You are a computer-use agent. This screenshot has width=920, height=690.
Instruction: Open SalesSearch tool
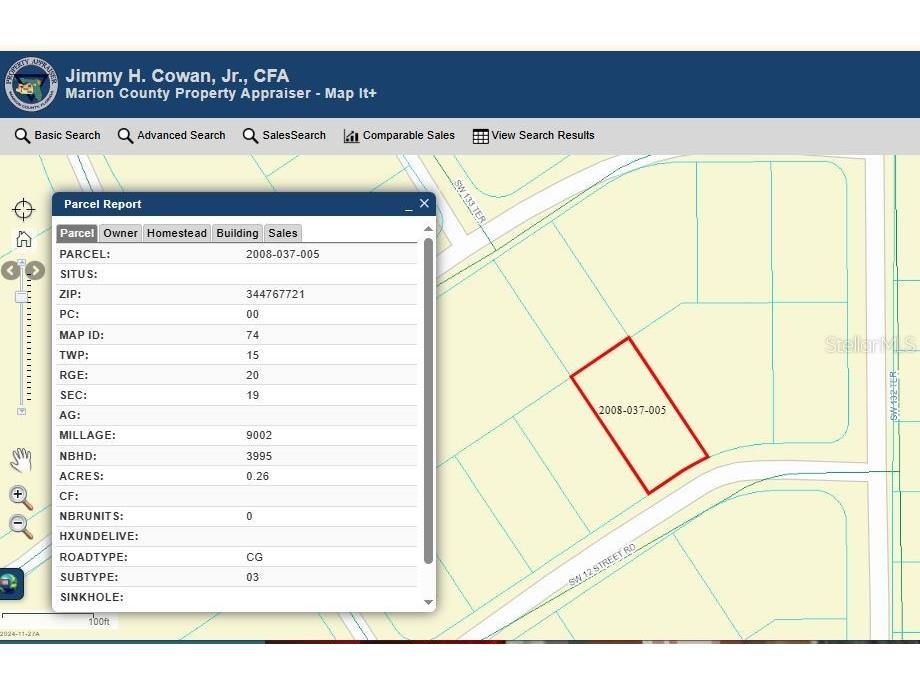point(285,136)
